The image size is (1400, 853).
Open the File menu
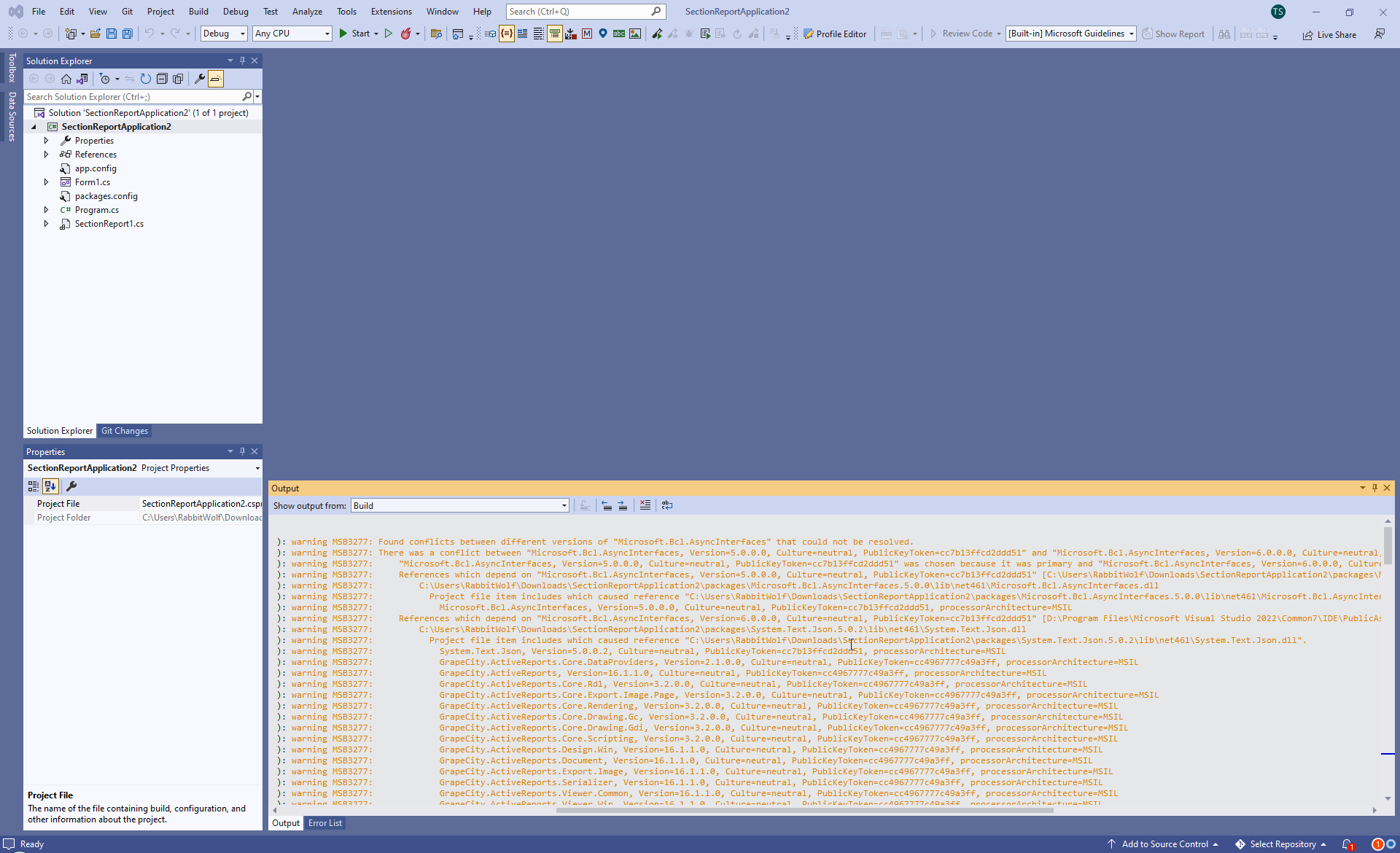tap(39, 12)
